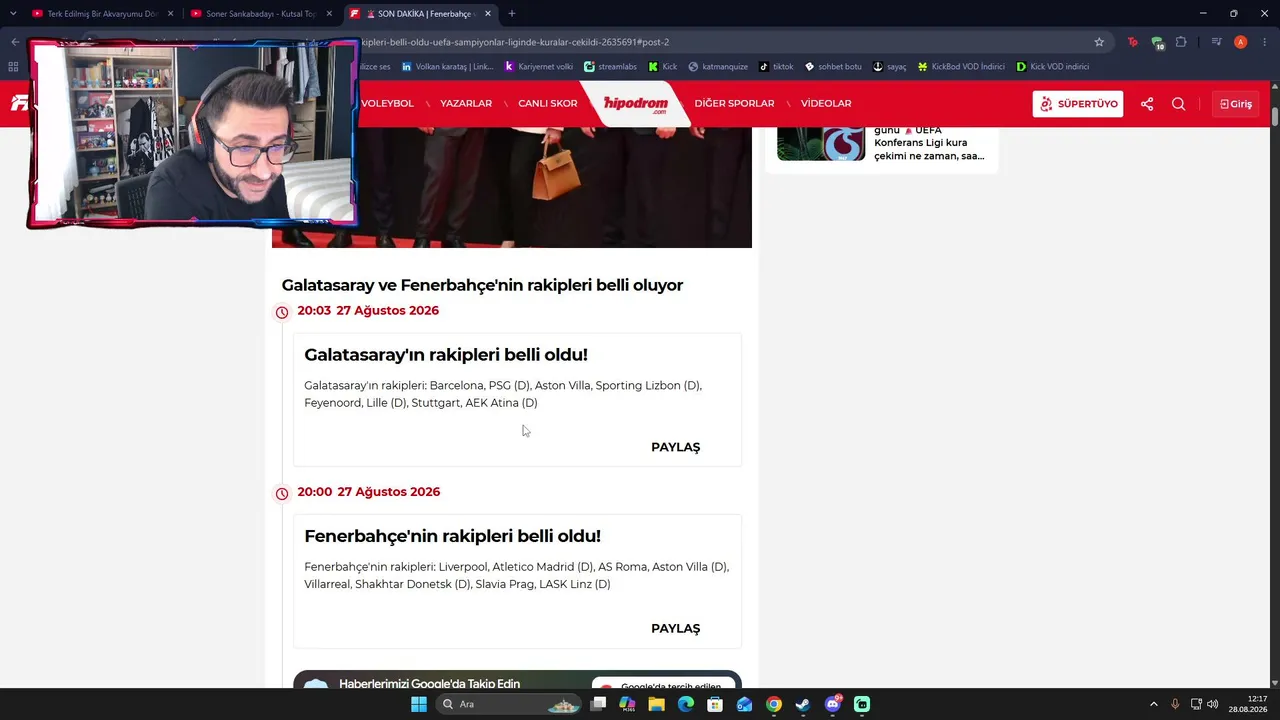1280x720 pixels.
Task: Open the Chrome extensions puzzle icon
Action: pos(1181,42)
